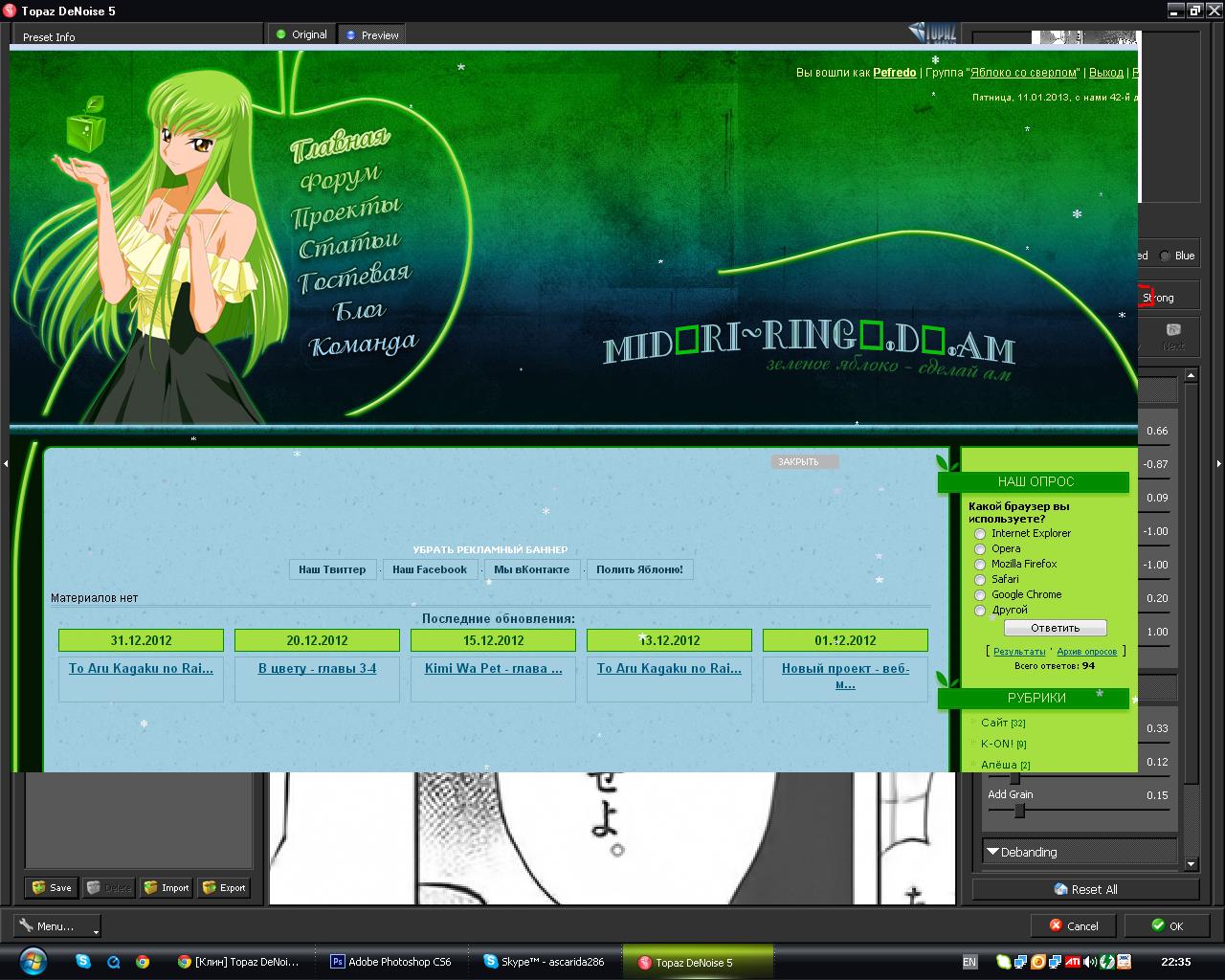
Task: Select Safari poll option
Action: (980, 580)
